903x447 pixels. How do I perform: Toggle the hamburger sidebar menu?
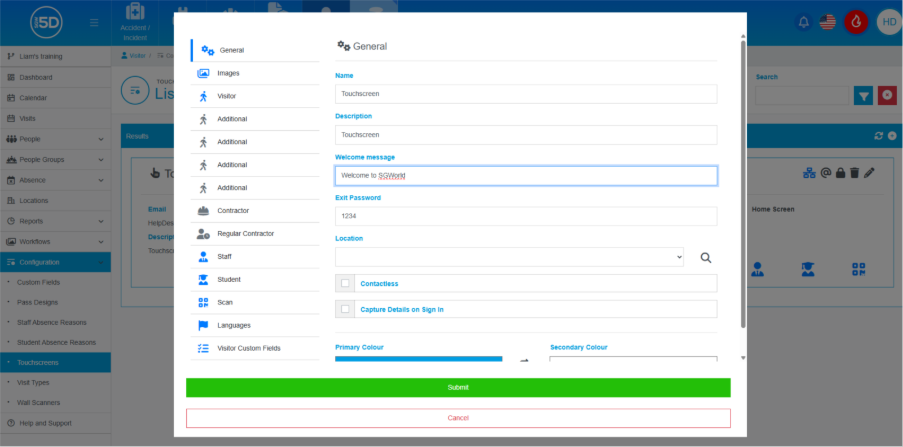click(x=94, y=23)
